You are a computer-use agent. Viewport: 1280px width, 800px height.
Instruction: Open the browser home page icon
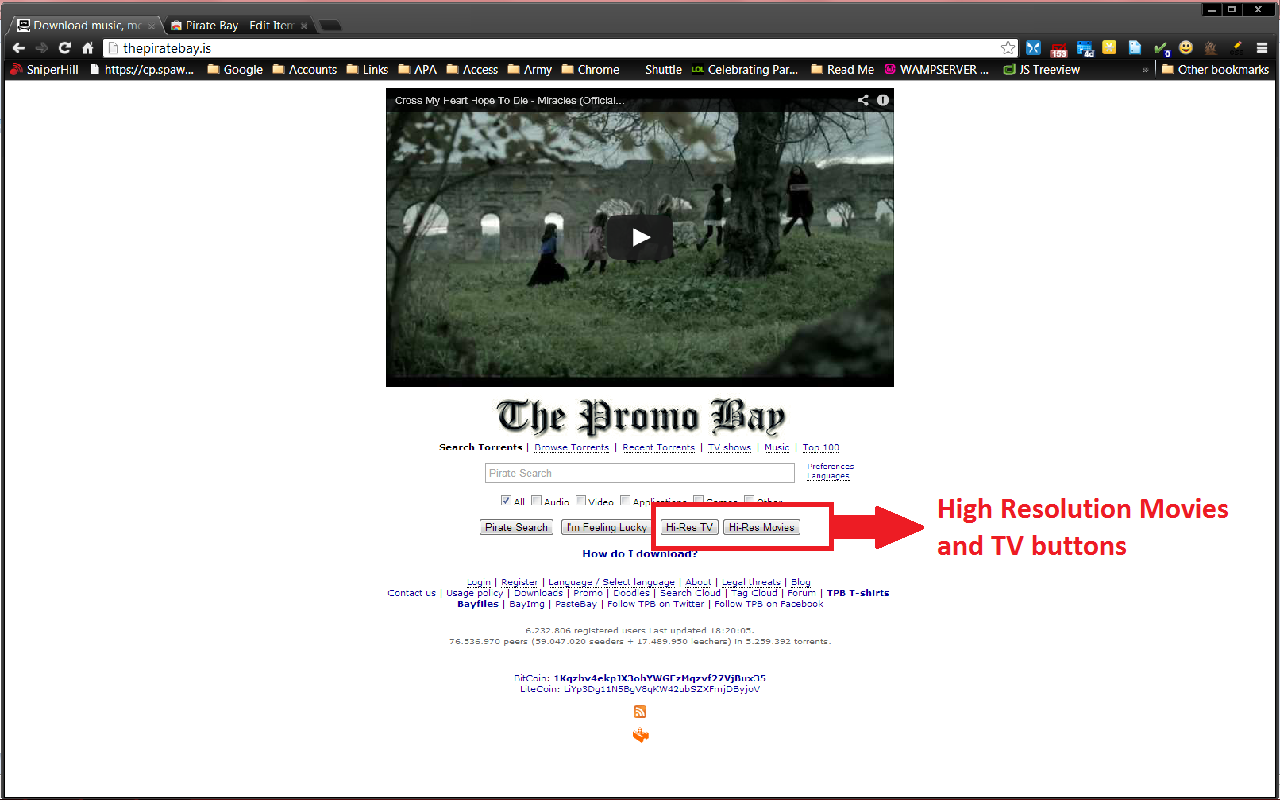88,48
